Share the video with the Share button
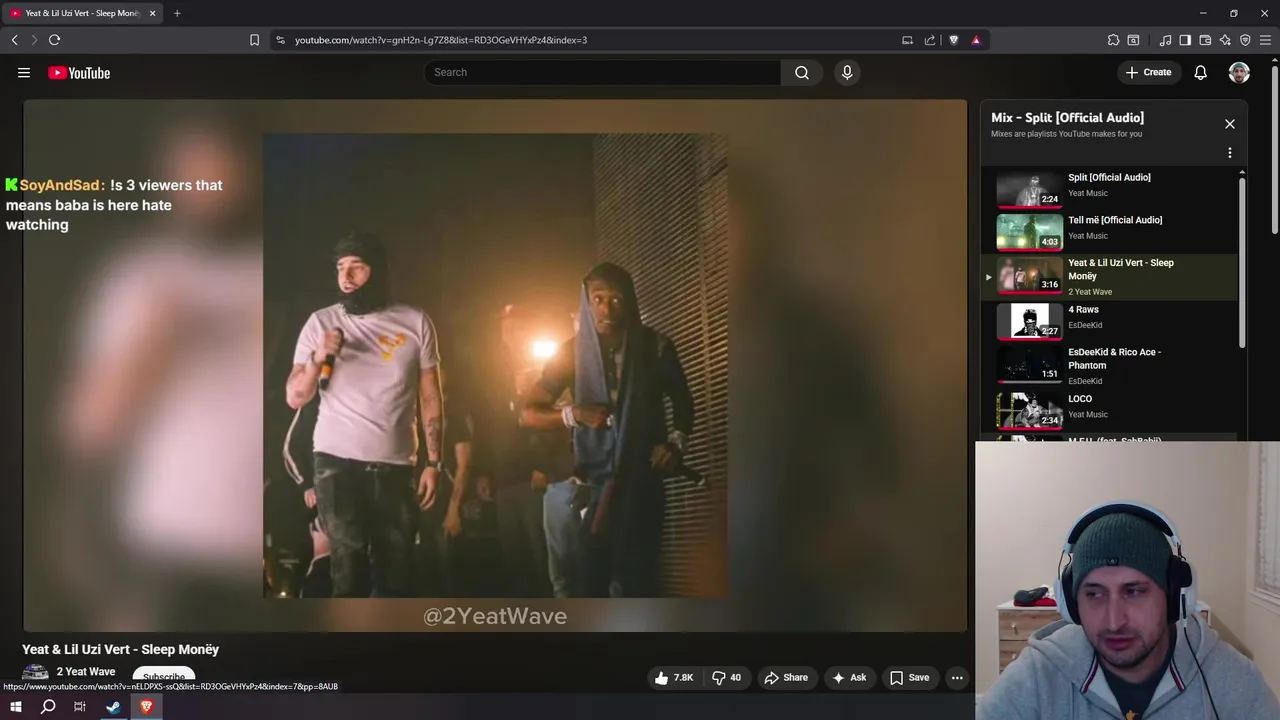Image resolution: width=1280 pixels, height=720 pixels. (786, 678)
